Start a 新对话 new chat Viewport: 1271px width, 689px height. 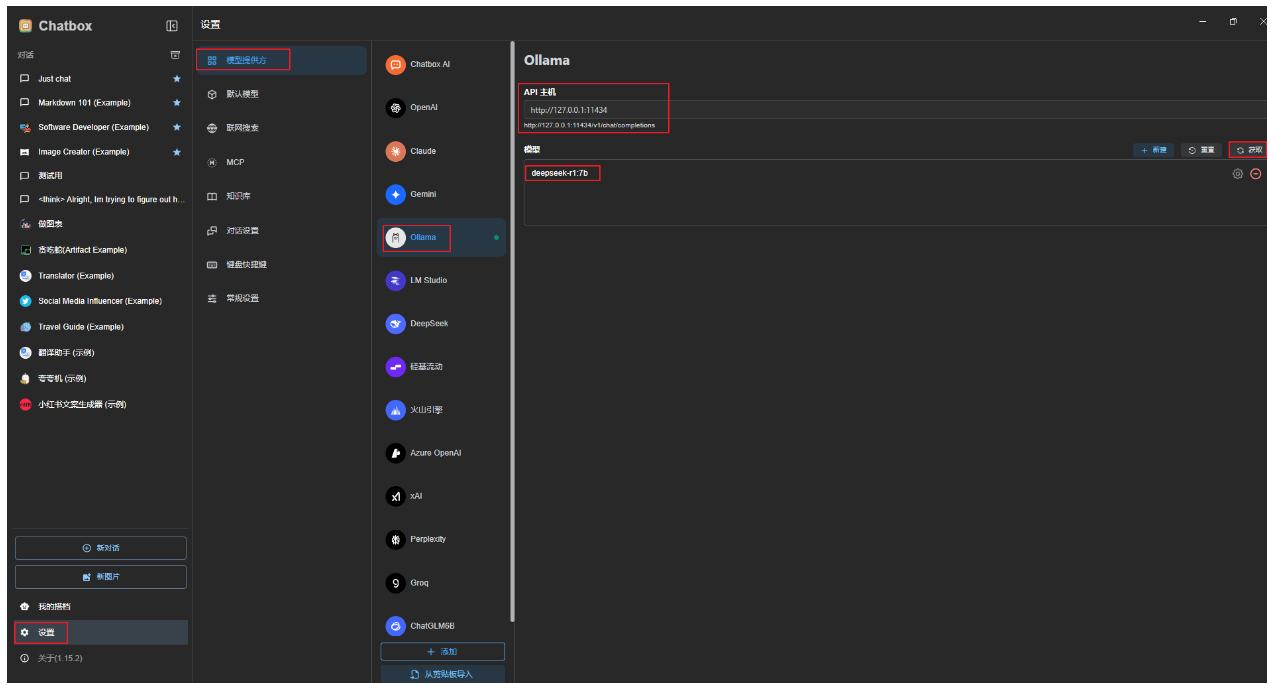pos(100,548)
